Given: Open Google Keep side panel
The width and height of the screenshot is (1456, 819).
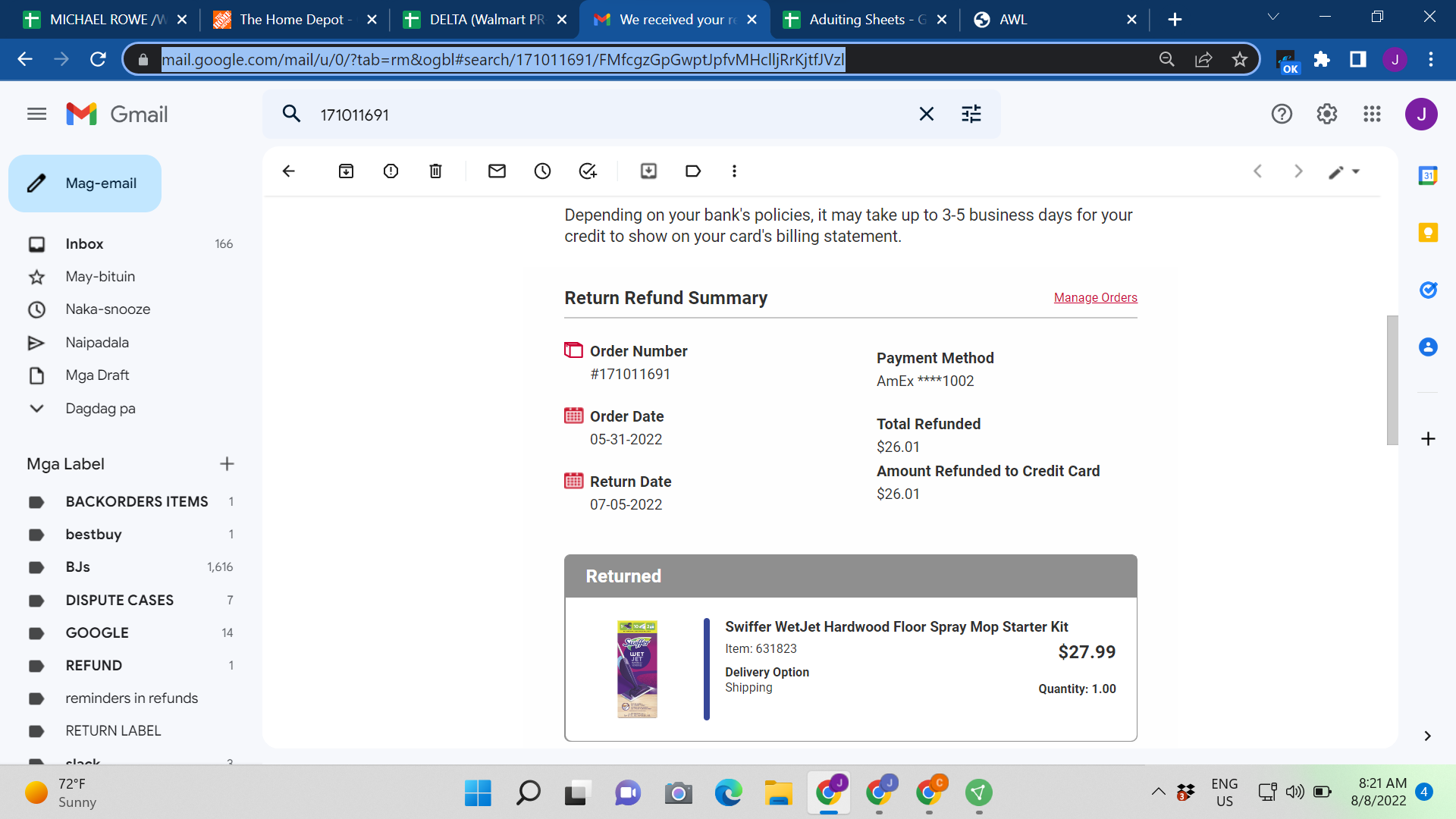Looking at the screenshot, I should pyautogui.click(x=1428, y=233).
